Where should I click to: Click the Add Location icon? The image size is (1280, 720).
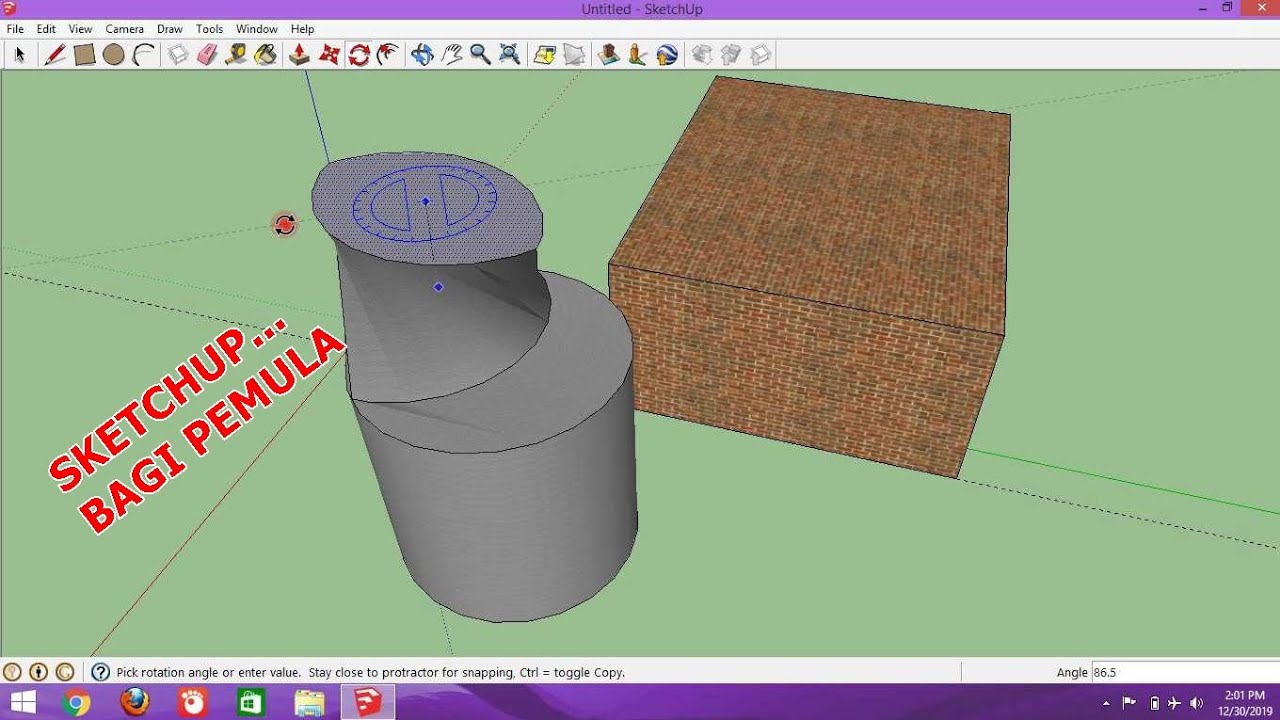click(609, 54)
